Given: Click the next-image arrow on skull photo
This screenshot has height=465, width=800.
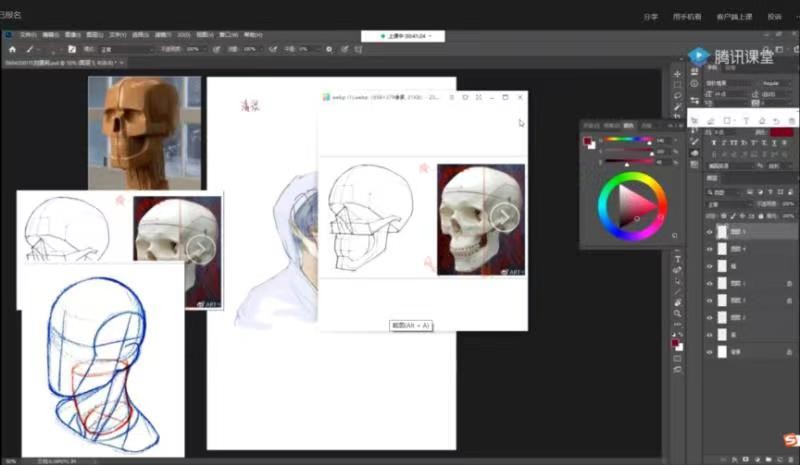Looking at the screenshot, I should (x=503, y=217).
